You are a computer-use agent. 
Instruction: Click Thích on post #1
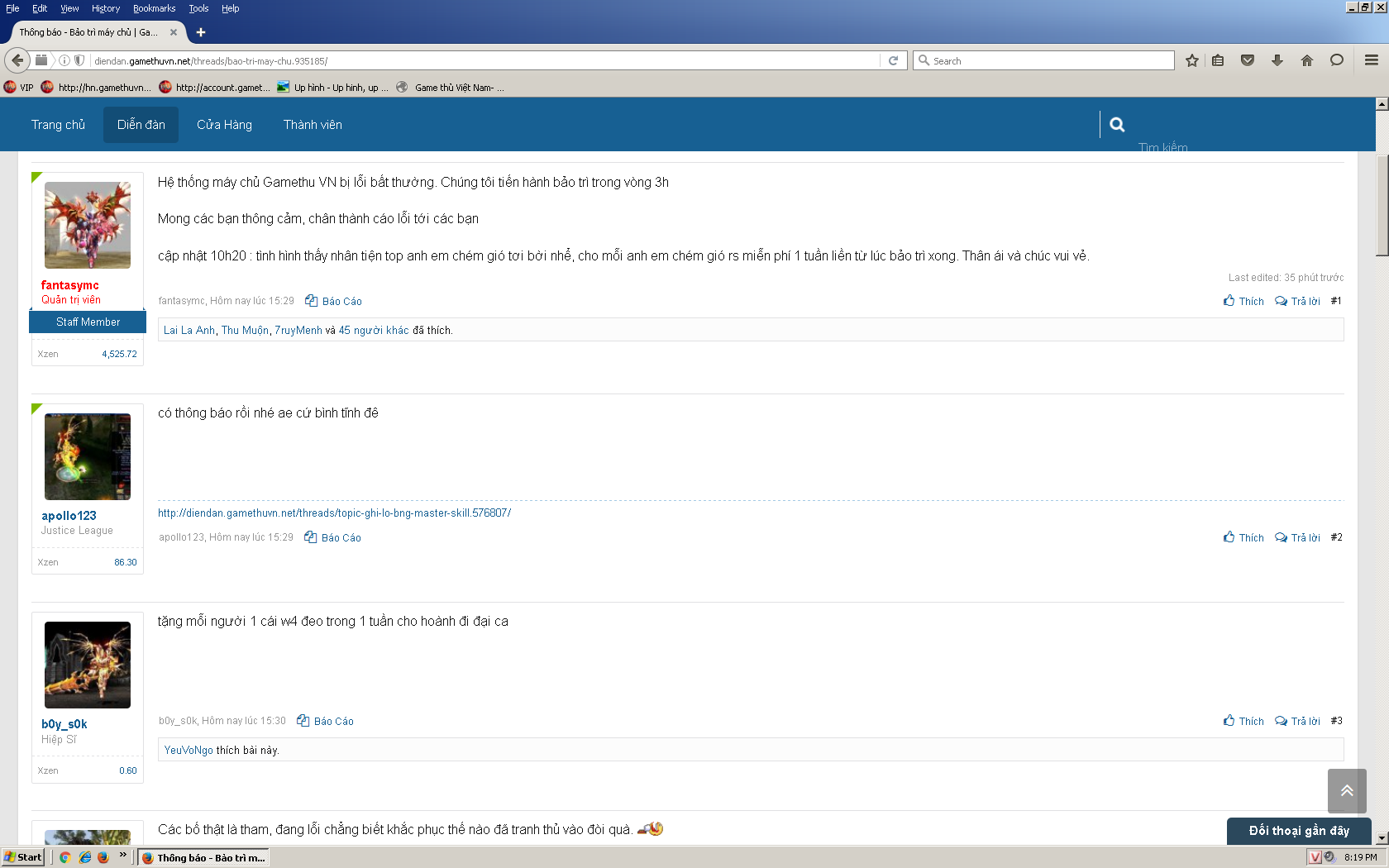tap(1243, 301)
